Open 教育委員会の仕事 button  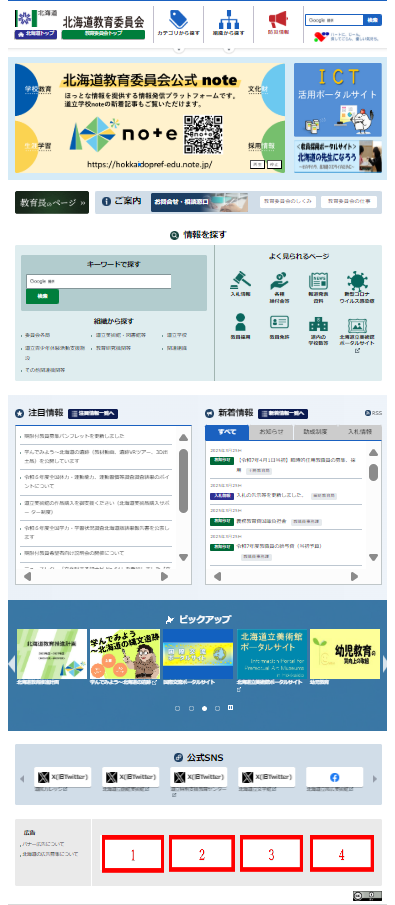(x=349, y=201)
